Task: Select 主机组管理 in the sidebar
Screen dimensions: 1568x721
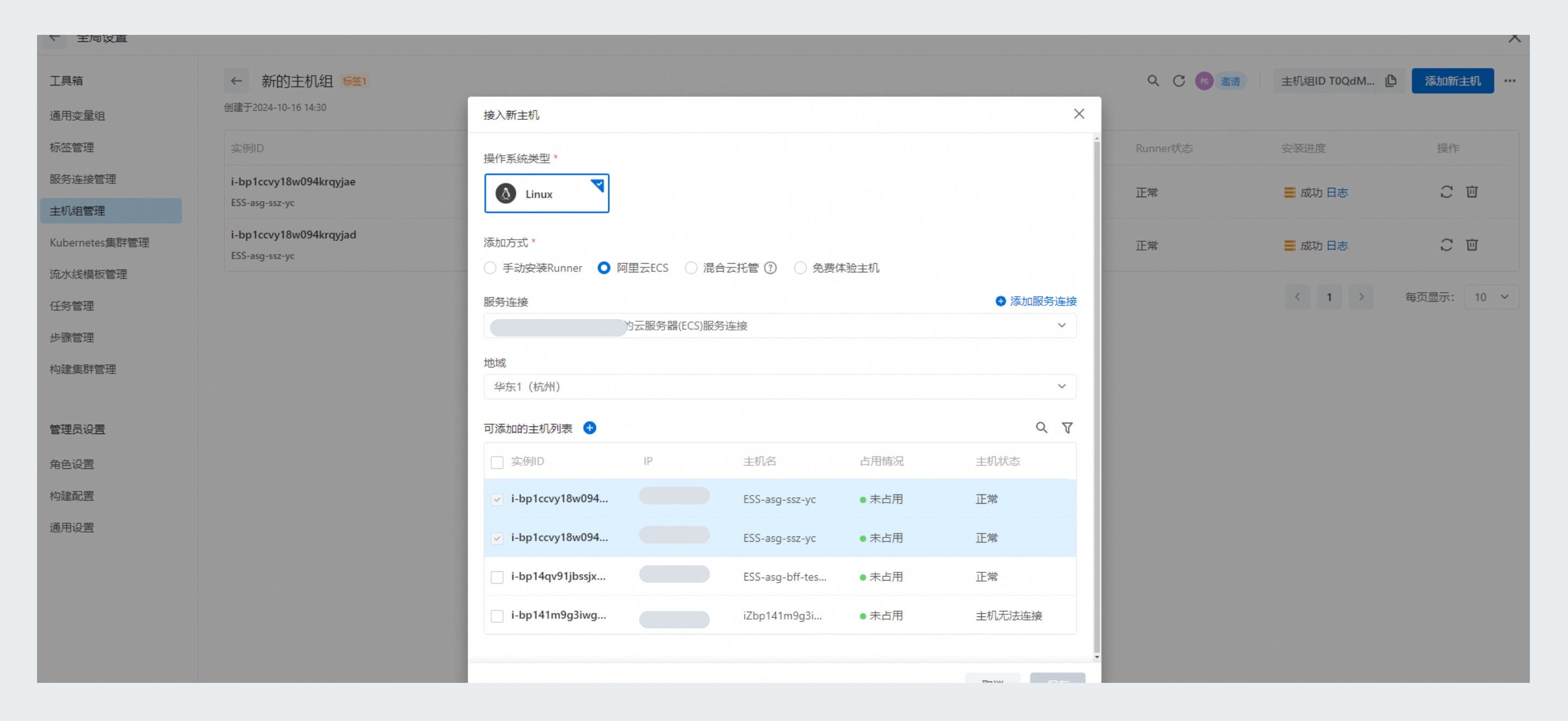Action: click(x=111, y=211)
